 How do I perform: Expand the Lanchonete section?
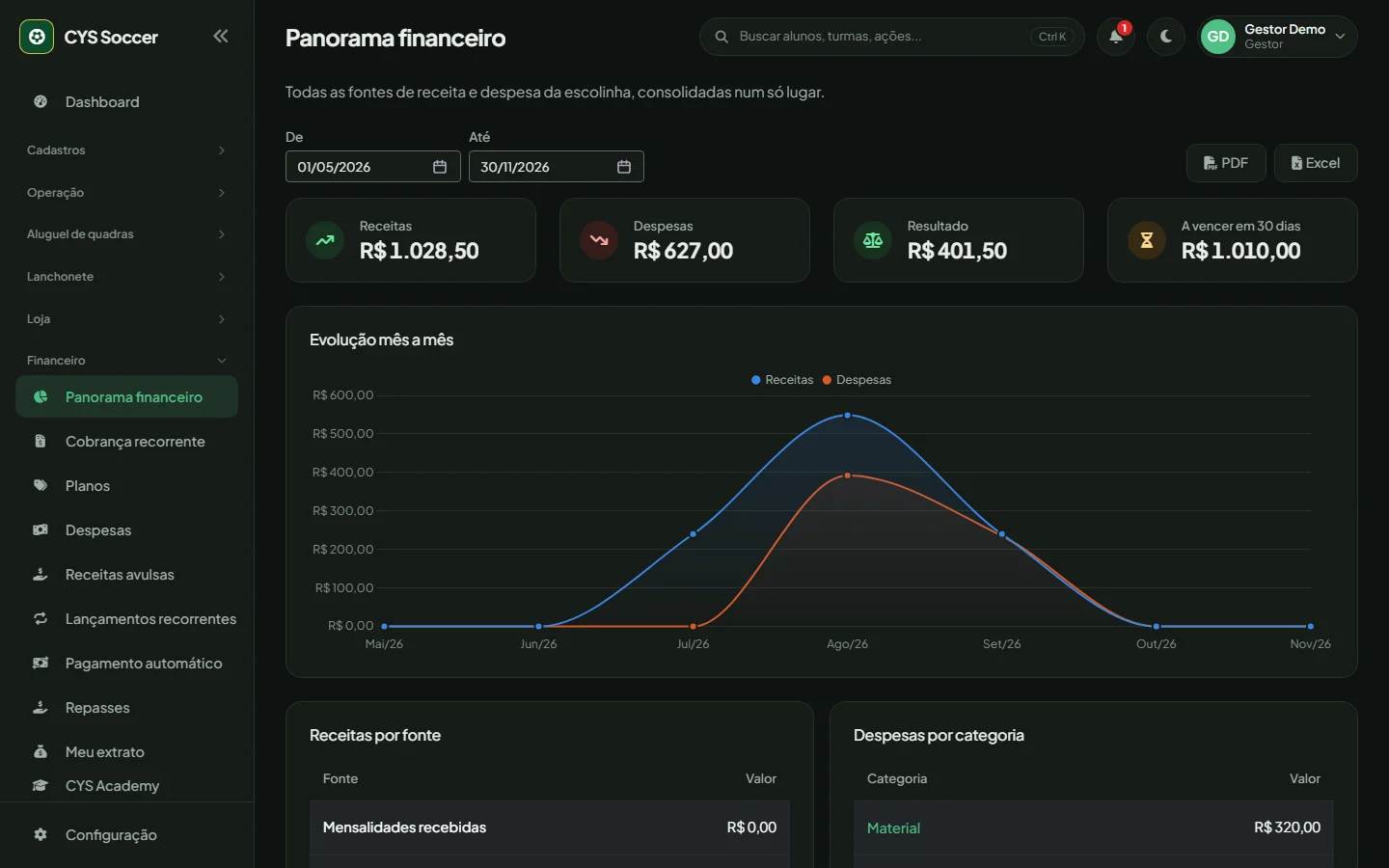[126, 277]
